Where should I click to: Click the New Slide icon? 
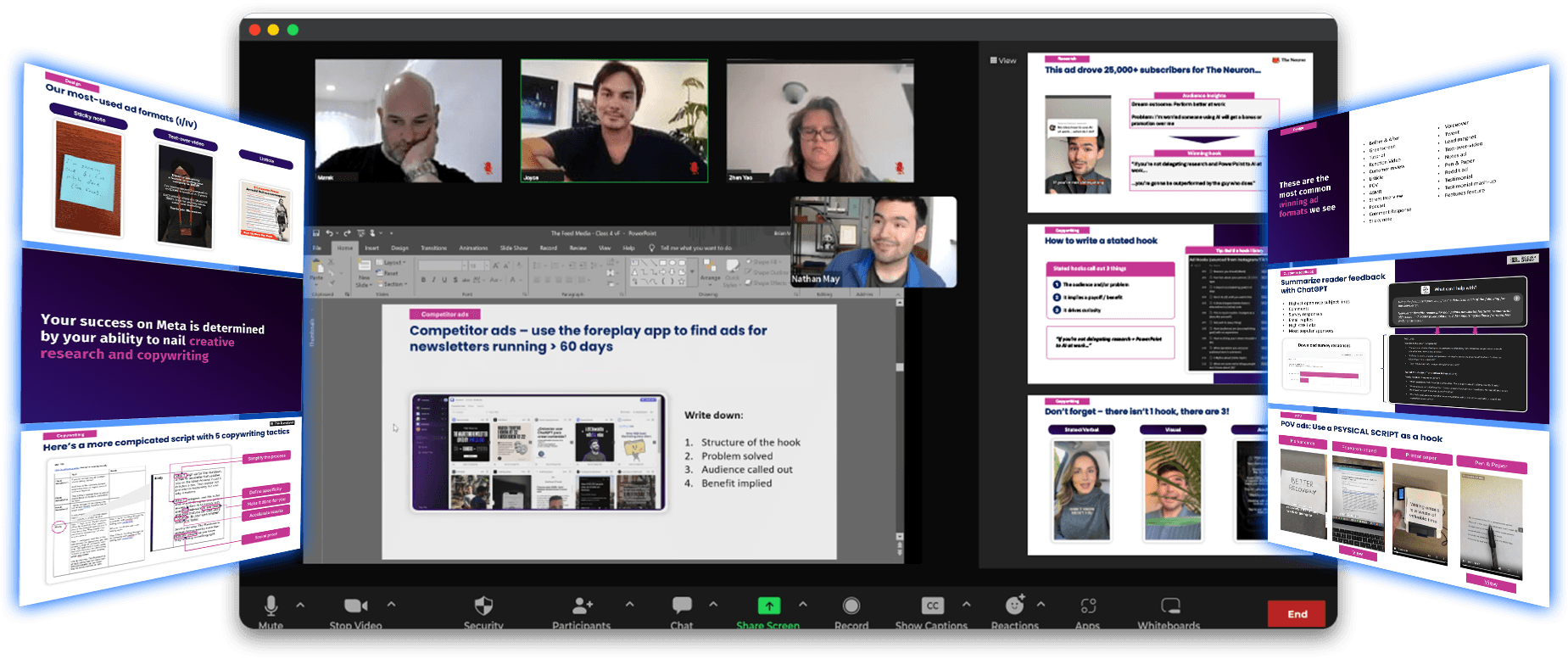[364, 265]
